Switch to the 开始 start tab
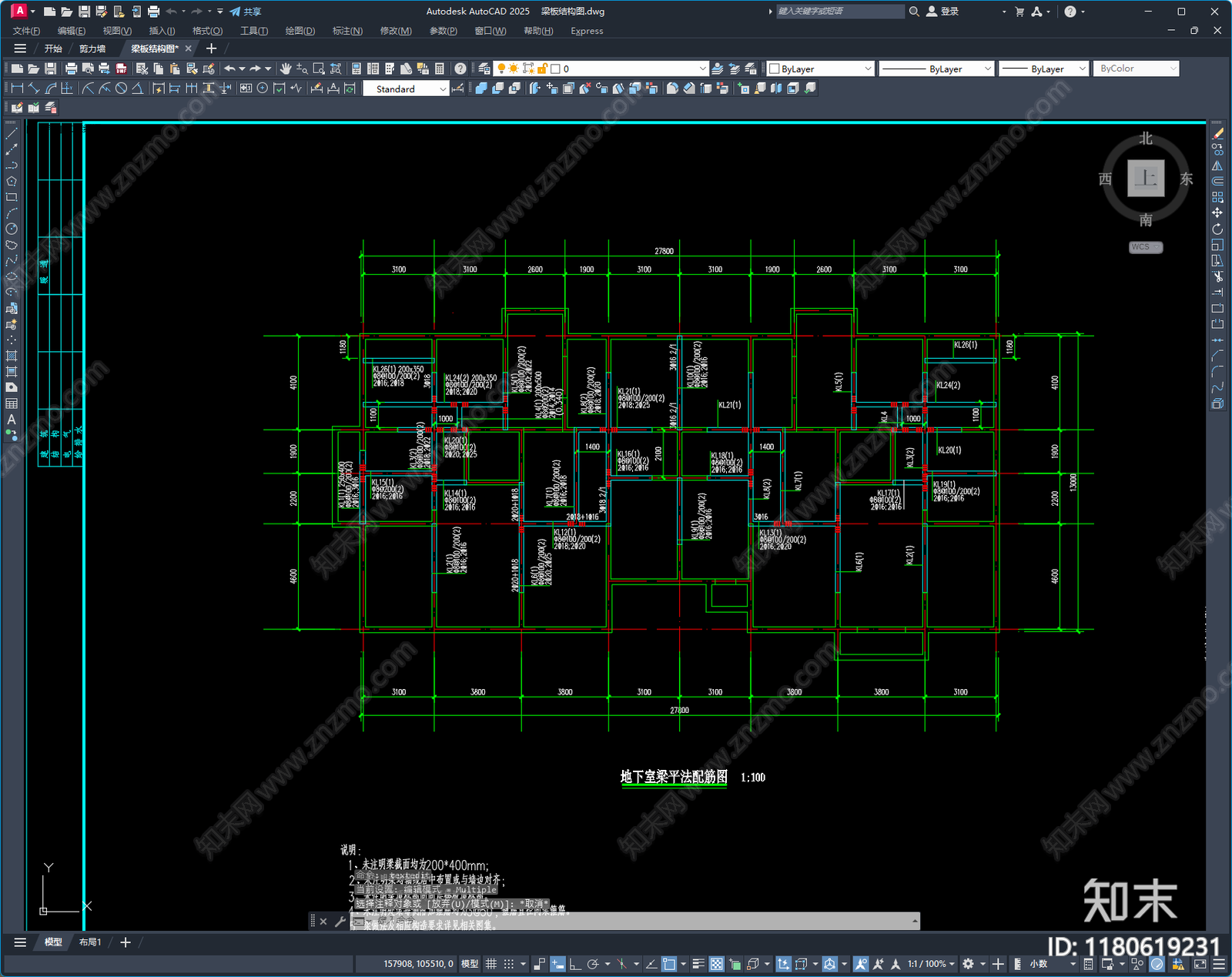 53,49
